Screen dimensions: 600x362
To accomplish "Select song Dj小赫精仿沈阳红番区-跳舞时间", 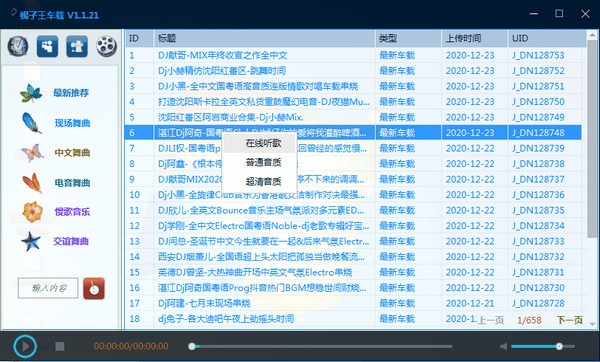I will (x=222, y=71).
